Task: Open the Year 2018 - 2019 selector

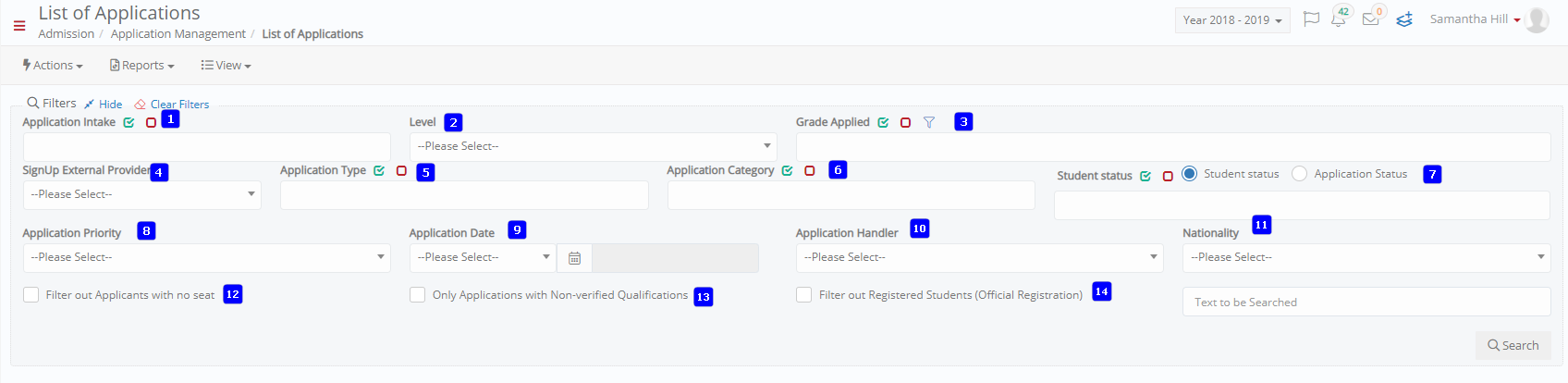Action: click(x=1232, y=20)
